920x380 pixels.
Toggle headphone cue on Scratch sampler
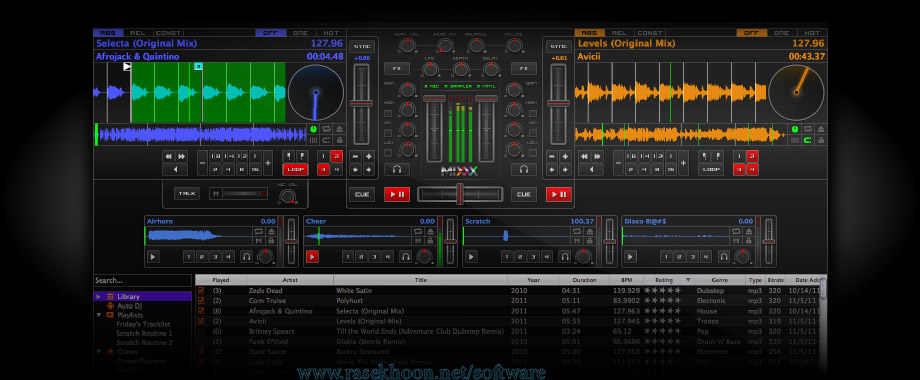pos(564,256)
